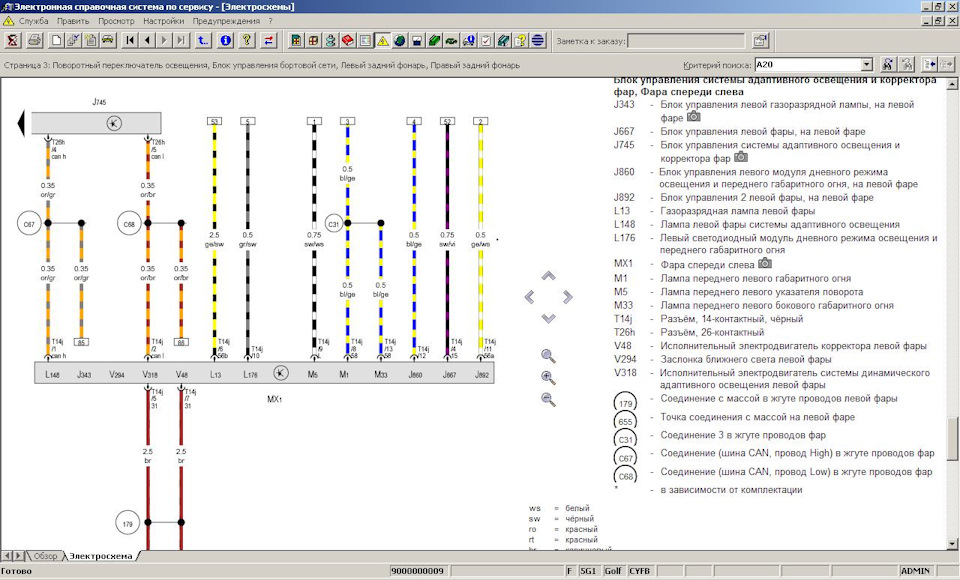Click the 'Golf' status bar entry
Viewport: 960px width, 580px height.
click(613, 571)
